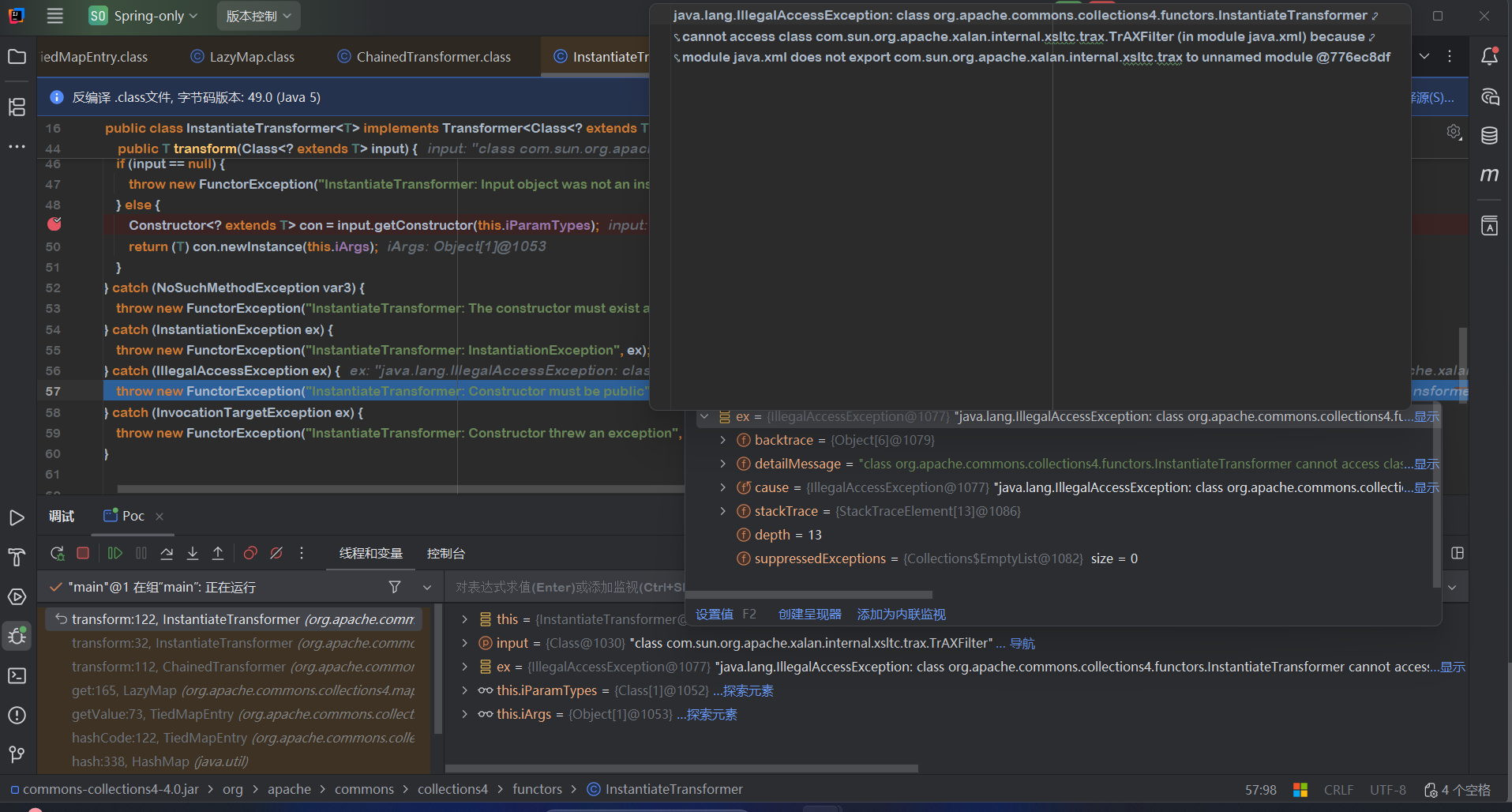1512x812 pixels.
Task: Toggle the Mute Breakpoints icon
Action: 276,554
